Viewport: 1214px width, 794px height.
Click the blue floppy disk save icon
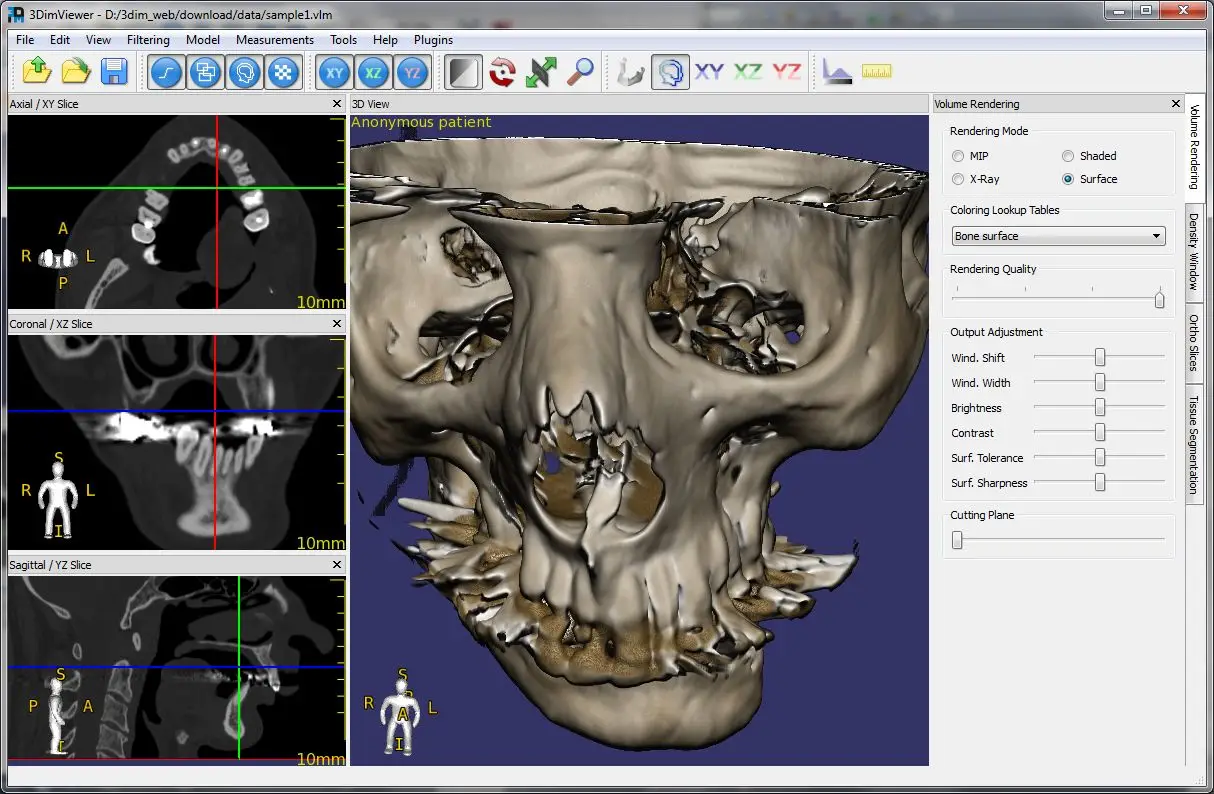pos(114,72)
